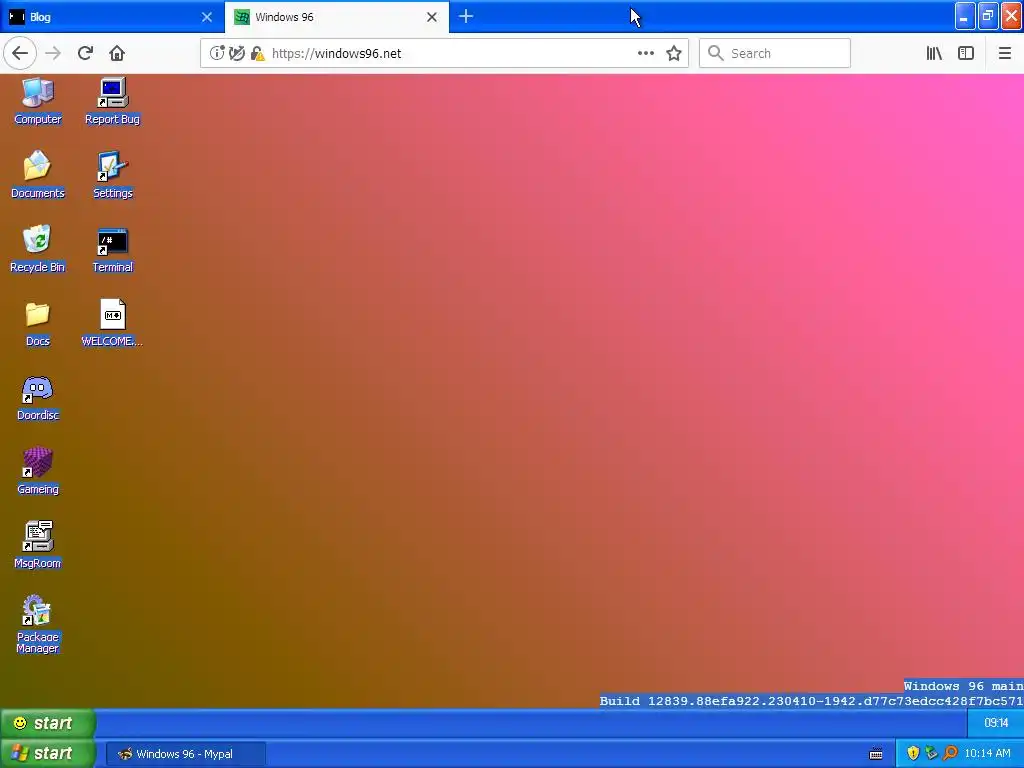
Task: Open the Settings desktop shortcut
Action: tap(112, 174)
